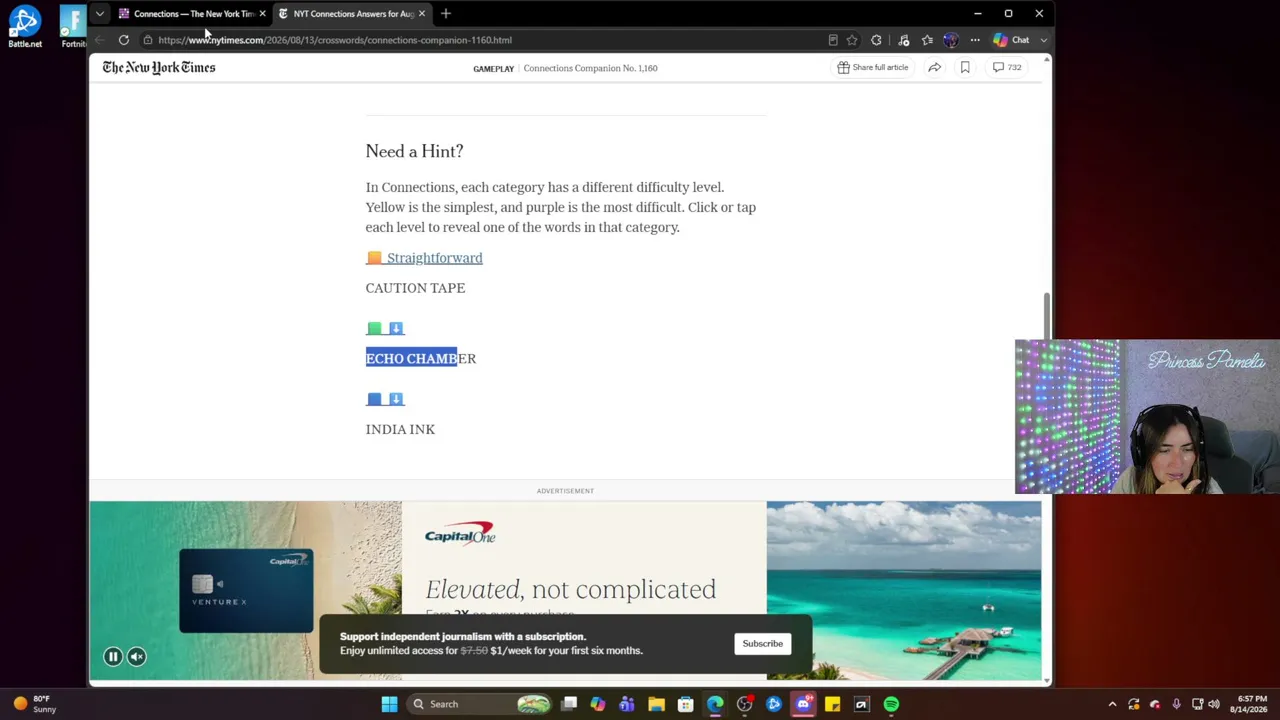Unmute the ad video sound

point(137,657)
